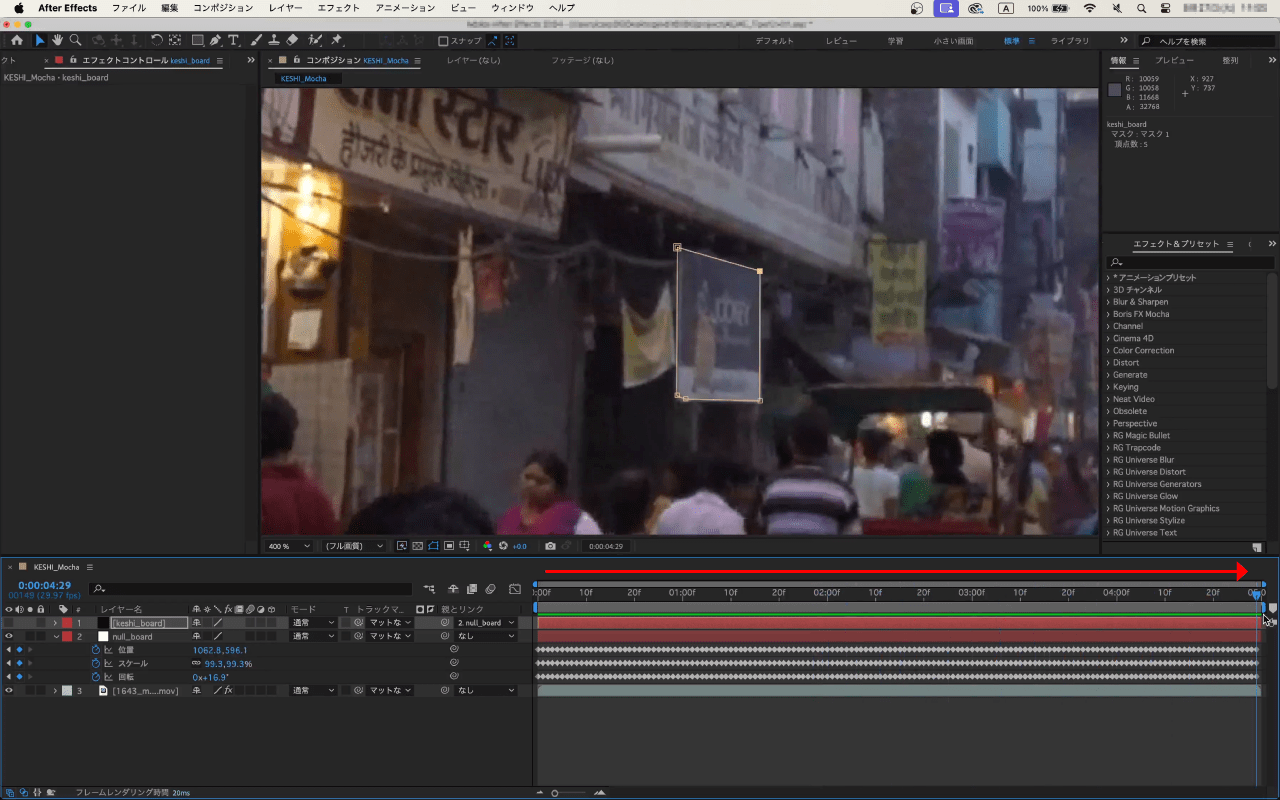1280x800 pixels.
Task: Switch to レビュー workspace
Action: click(x=841, y=41)
